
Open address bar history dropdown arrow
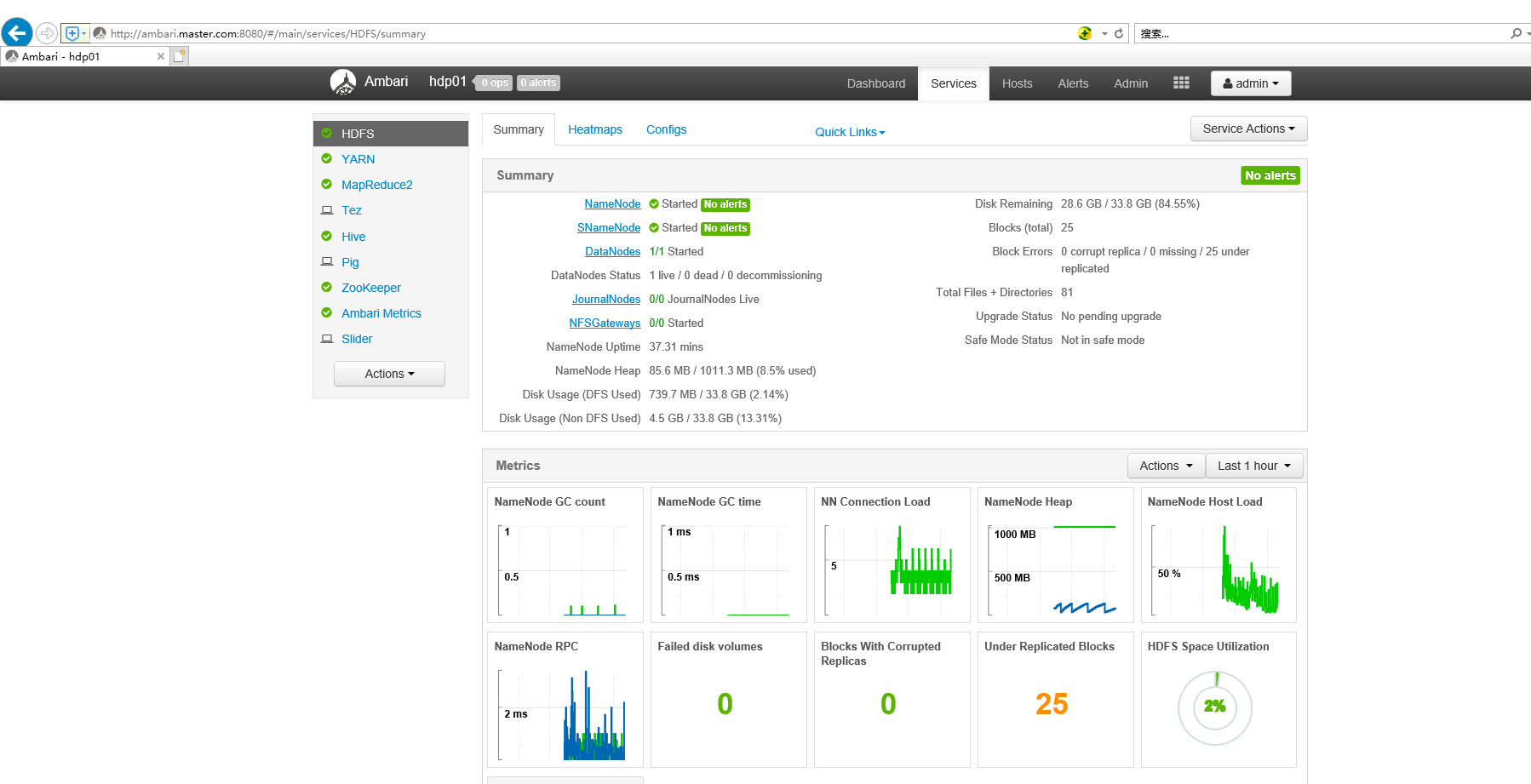pos(1104,34)
